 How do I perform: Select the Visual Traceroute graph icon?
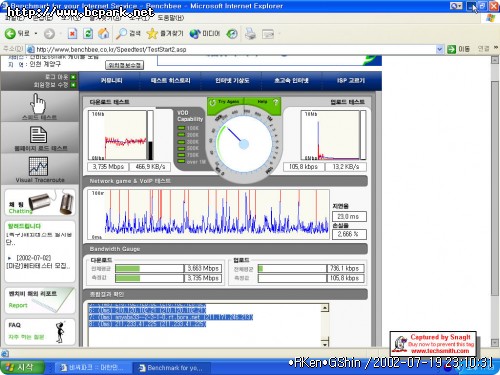tap(38, 166)
